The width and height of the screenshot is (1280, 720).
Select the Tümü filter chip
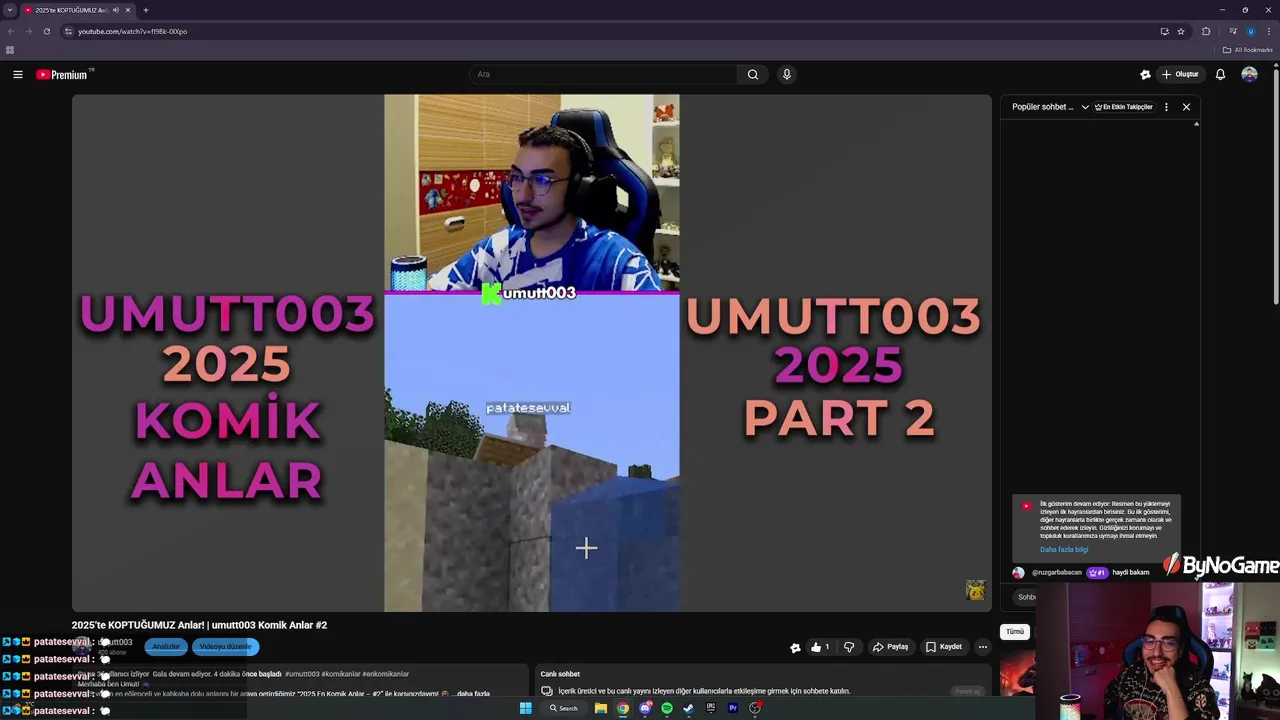[x=1015, y=632]
